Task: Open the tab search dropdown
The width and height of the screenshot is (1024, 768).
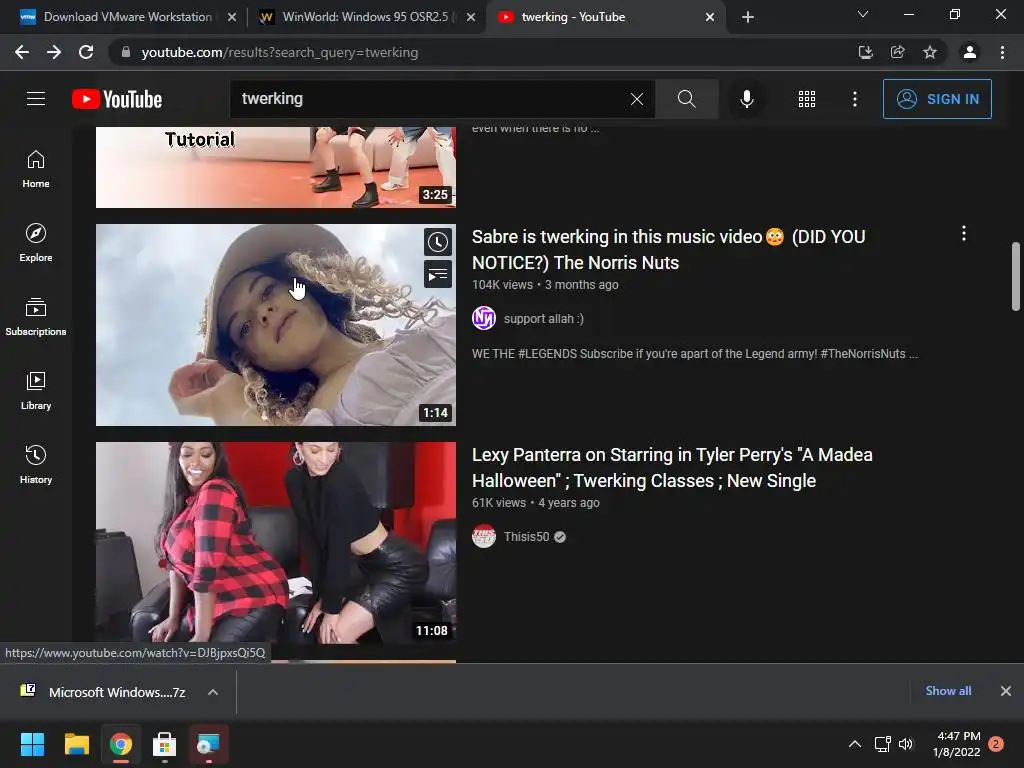Action: click(863, 14)
